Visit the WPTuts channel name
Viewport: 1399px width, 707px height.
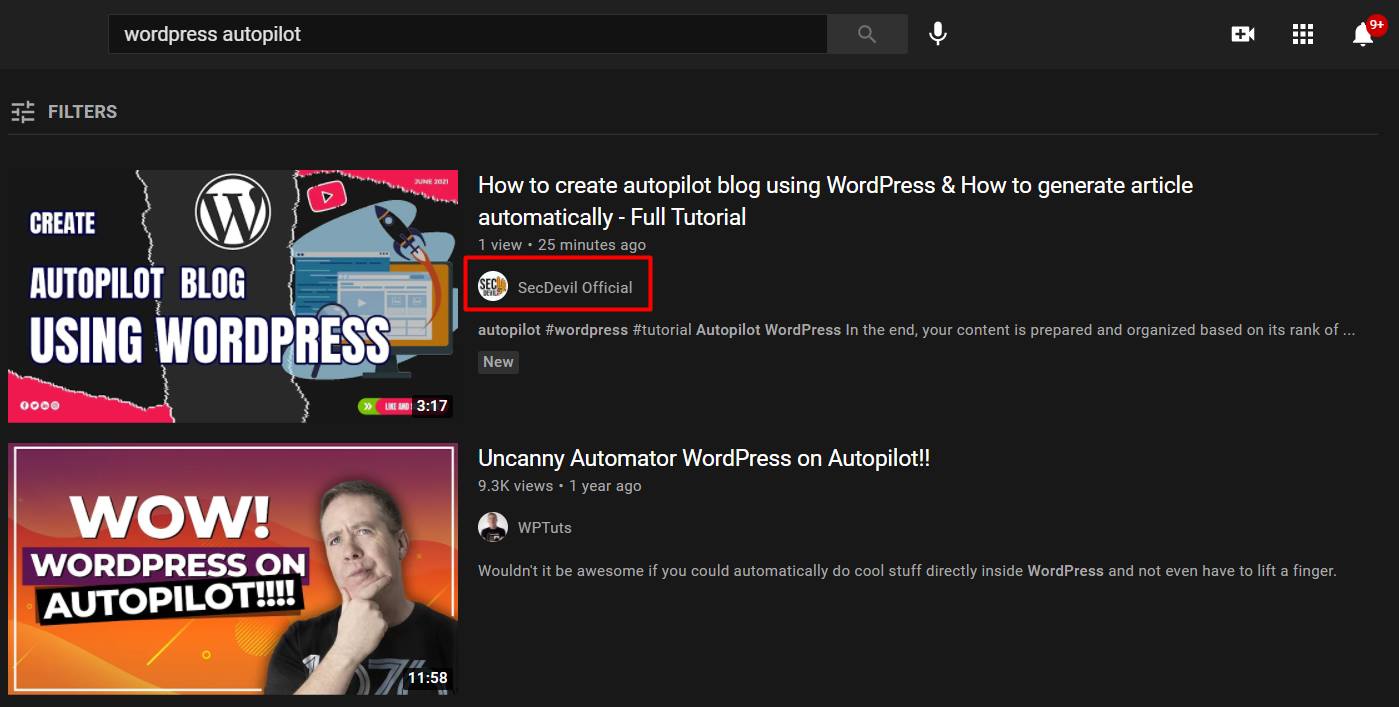pyautogui.click(x=545, y=527)
